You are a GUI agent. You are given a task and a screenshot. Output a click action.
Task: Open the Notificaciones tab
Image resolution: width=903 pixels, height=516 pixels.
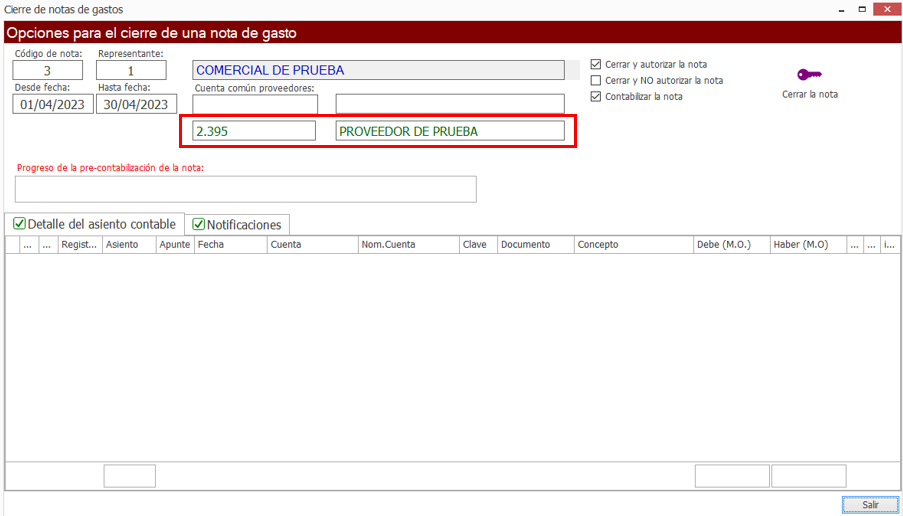(237, 225)
